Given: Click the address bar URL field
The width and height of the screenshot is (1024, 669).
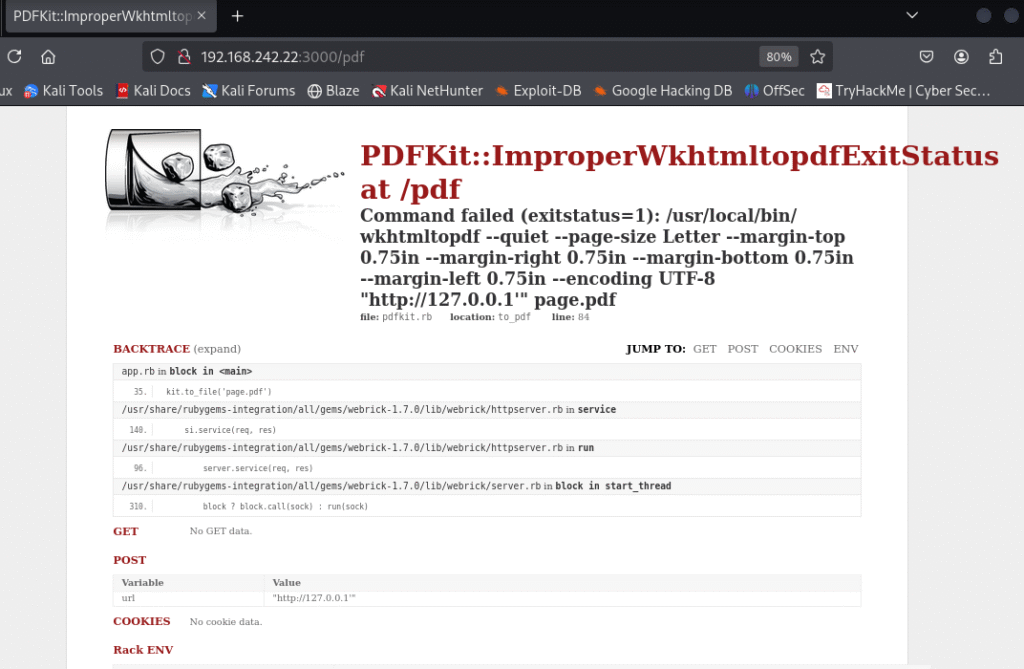Looking at the screenshot, I should coord(450,57).
